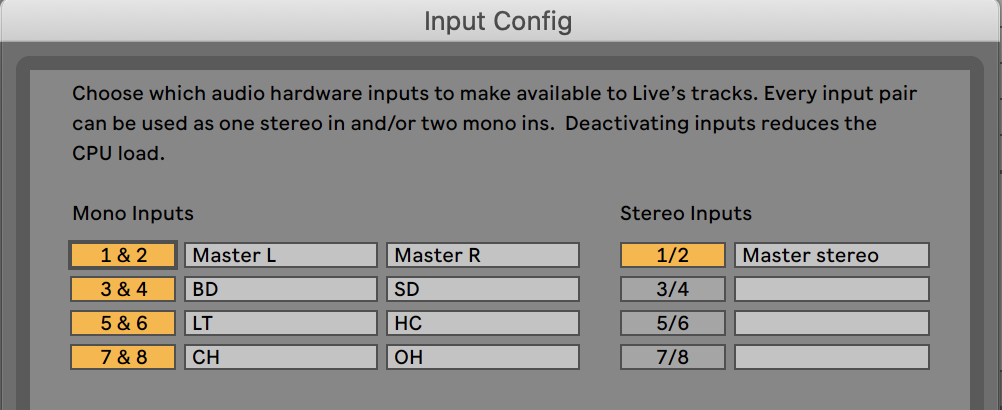The image size is (1002, 410).
Task: Select the Master L name field
Action: pos(281,255)
